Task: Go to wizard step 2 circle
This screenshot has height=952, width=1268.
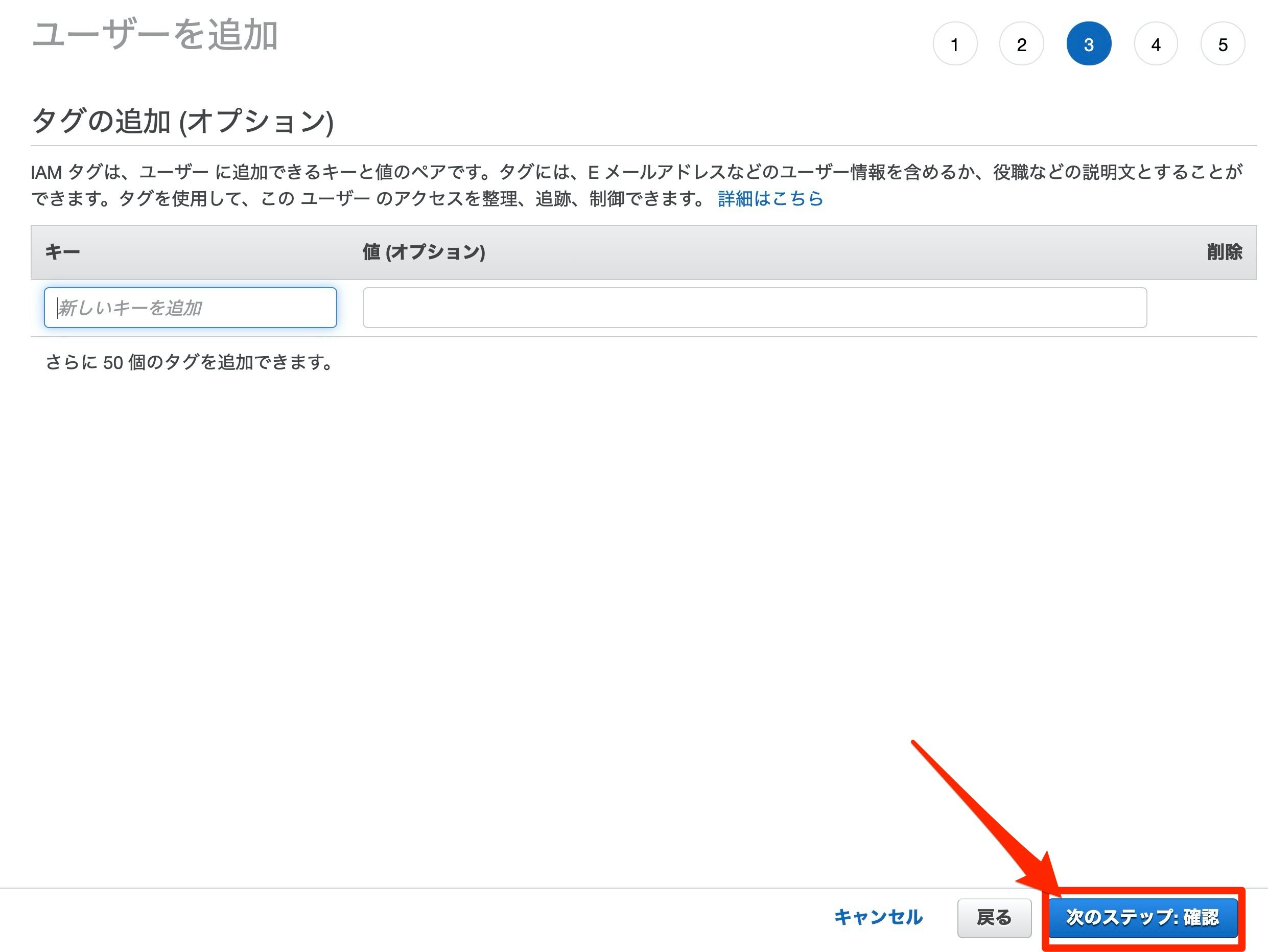Action: pyautogui.click(x=1022, y=44)
